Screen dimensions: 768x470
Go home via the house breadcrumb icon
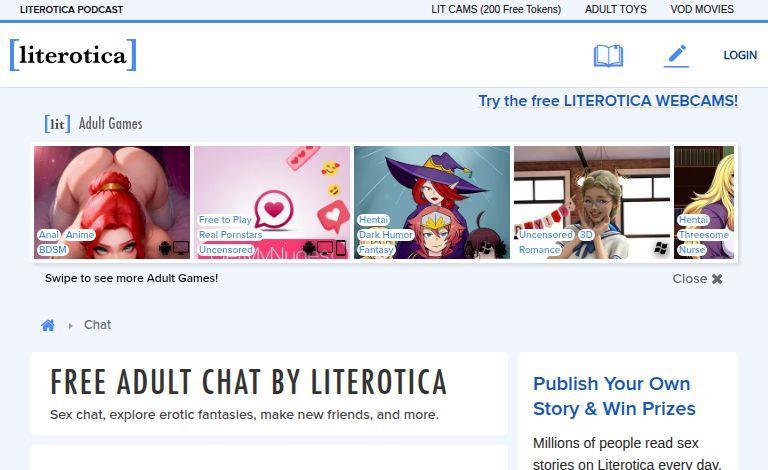(x=48, y=325)
